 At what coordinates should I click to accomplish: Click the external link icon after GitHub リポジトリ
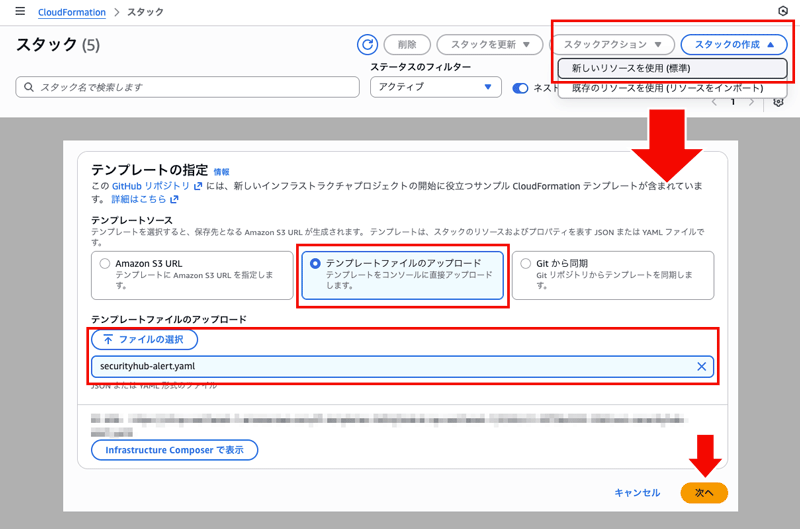click(x=198, y=186)
